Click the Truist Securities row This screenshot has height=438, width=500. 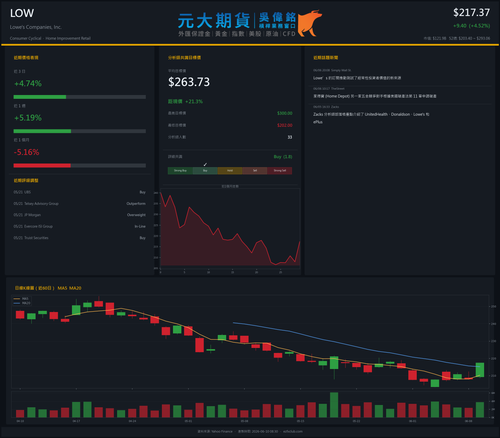pyautogui.click(x=80, y=238)
